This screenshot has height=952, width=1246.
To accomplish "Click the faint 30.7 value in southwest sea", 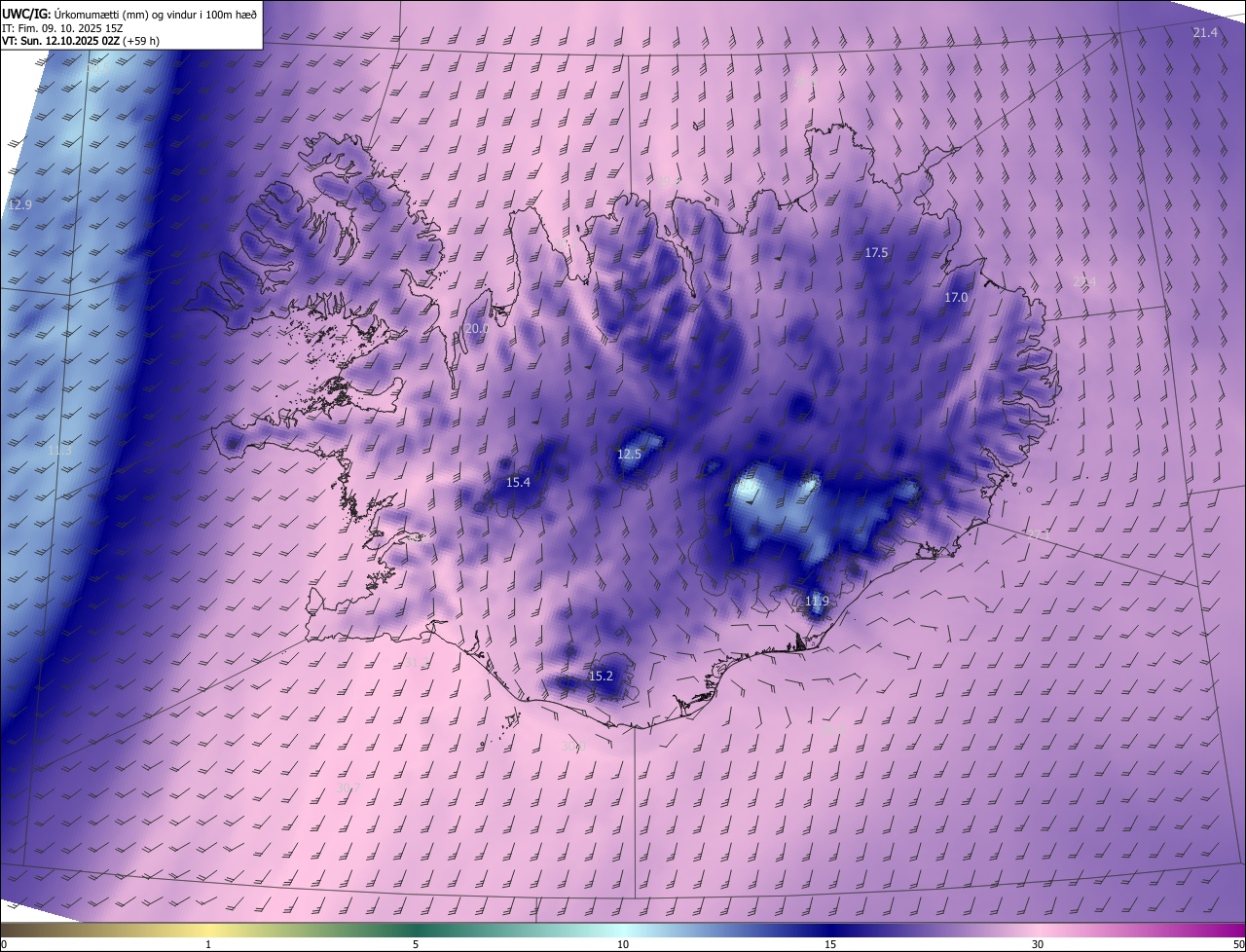I will pos(348,788).
